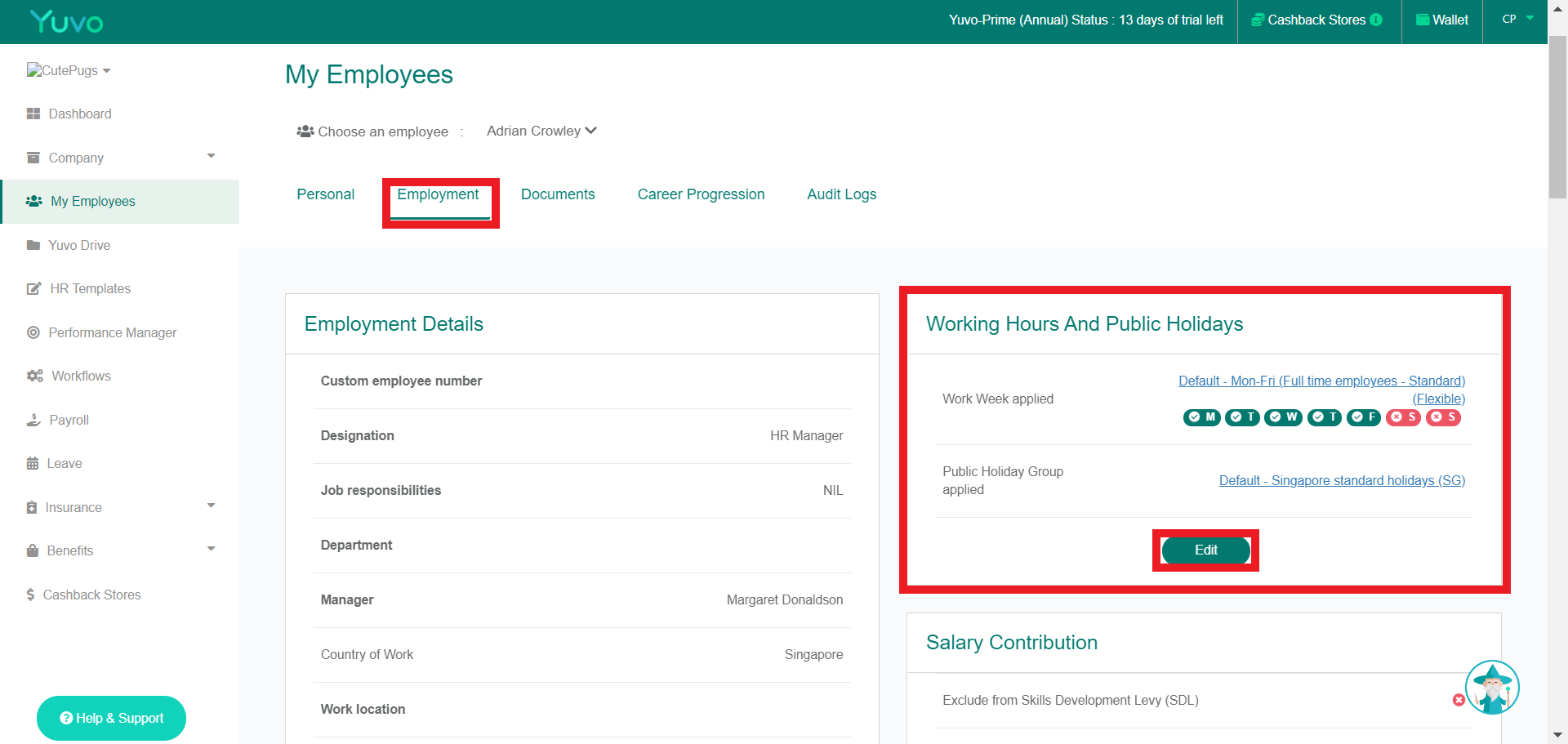Image resolution: width=1568 pixels, height=744 pixels.
Task: Click the Margaret Donaldson manager value
Action: (784, 599)
